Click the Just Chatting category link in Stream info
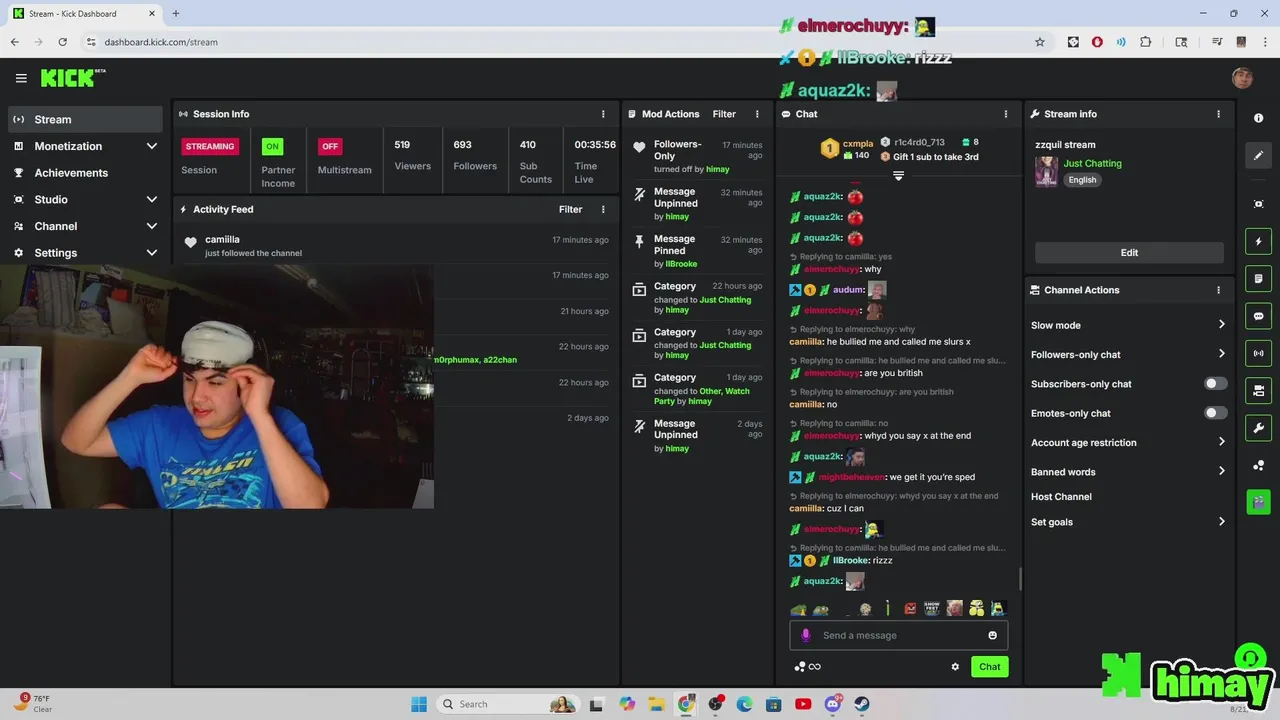The height and width of the screenshot is (720, 1280). tap(1092, 163)
